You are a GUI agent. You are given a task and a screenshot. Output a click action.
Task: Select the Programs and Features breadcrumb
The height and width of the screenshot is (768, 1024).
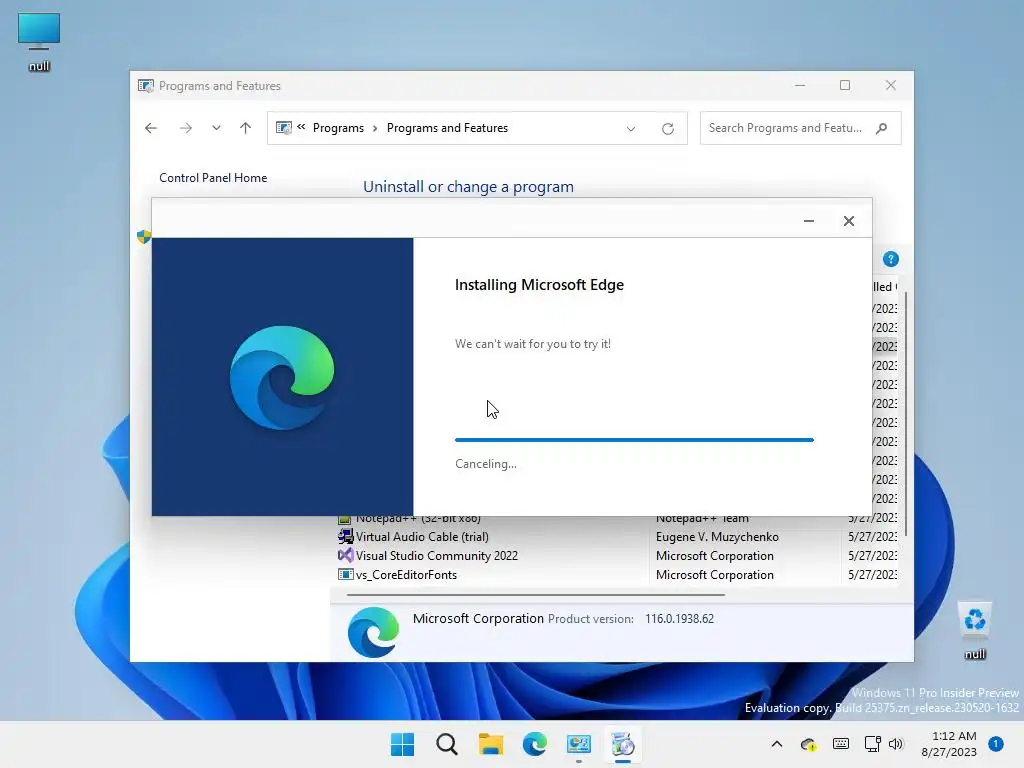tap(447, 128)
